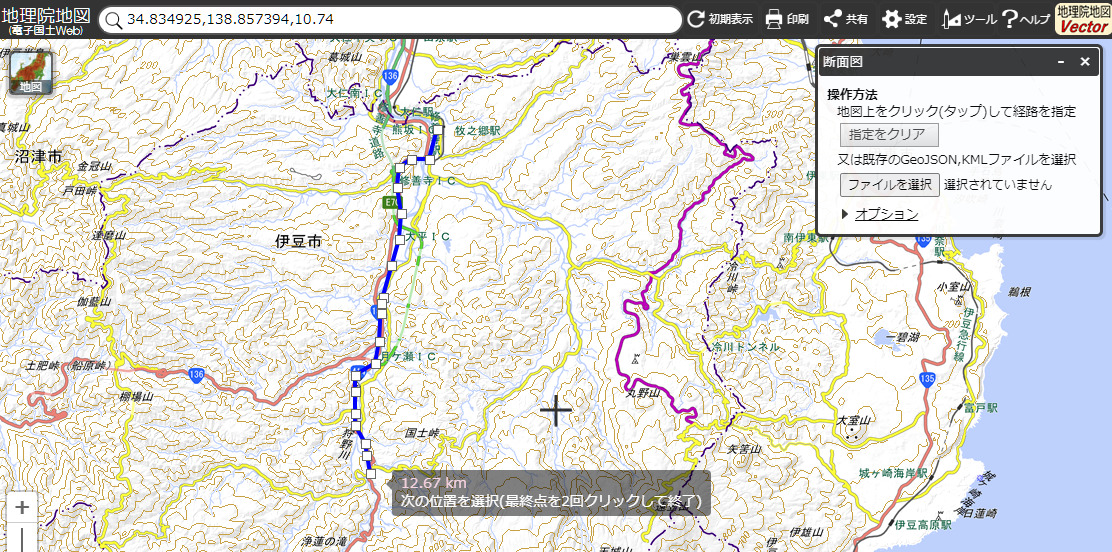Image resolution: width=1112 pixels, height=552 pixels.
Task: Click the search magnifier icon
Action: 113,20
